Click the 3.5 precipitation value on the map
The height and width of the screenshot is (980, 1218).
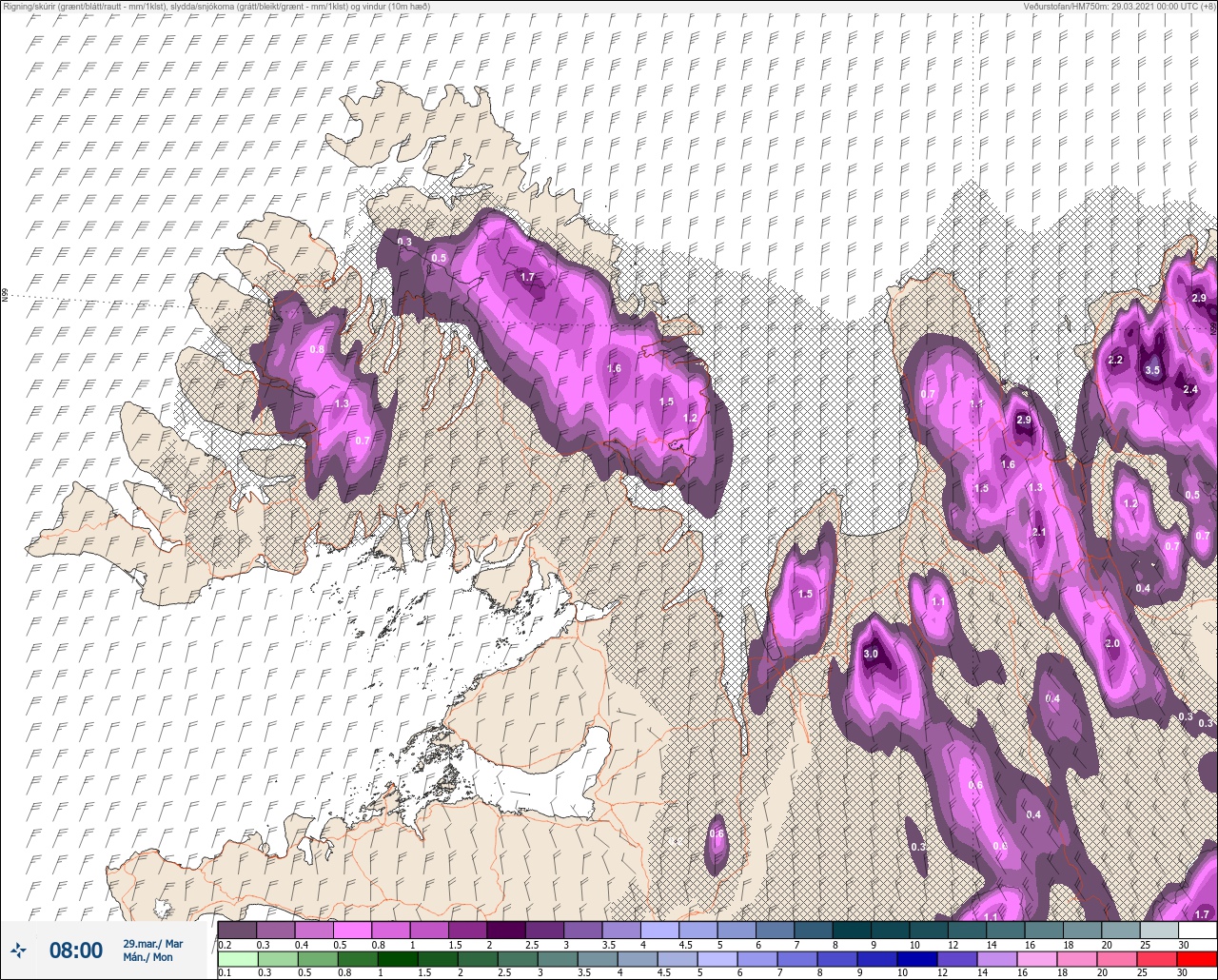coord(1153,370)
